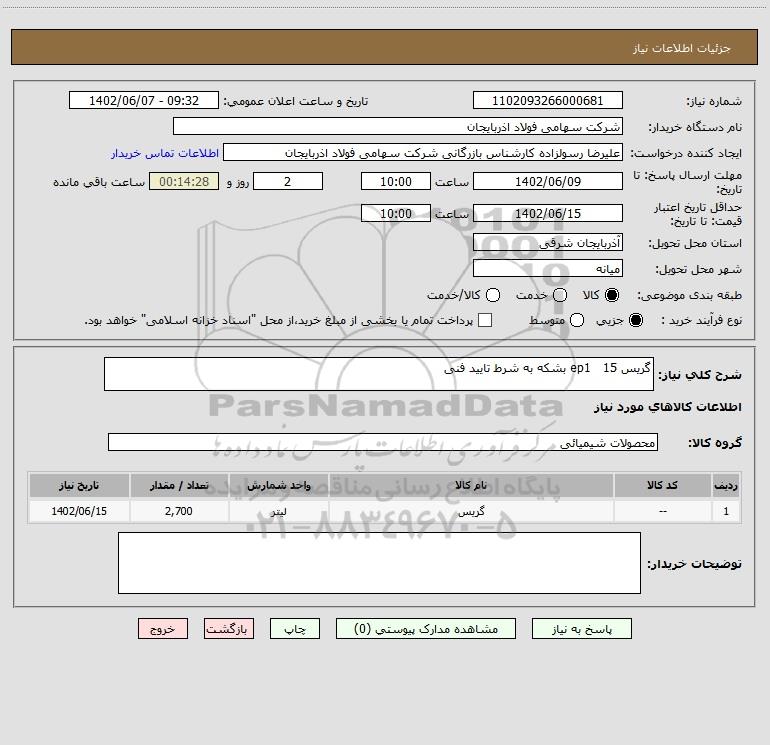This screenshot has height=745, width=770.
Task: Click the ردیف column header
Action: click(x=726, y=485)
